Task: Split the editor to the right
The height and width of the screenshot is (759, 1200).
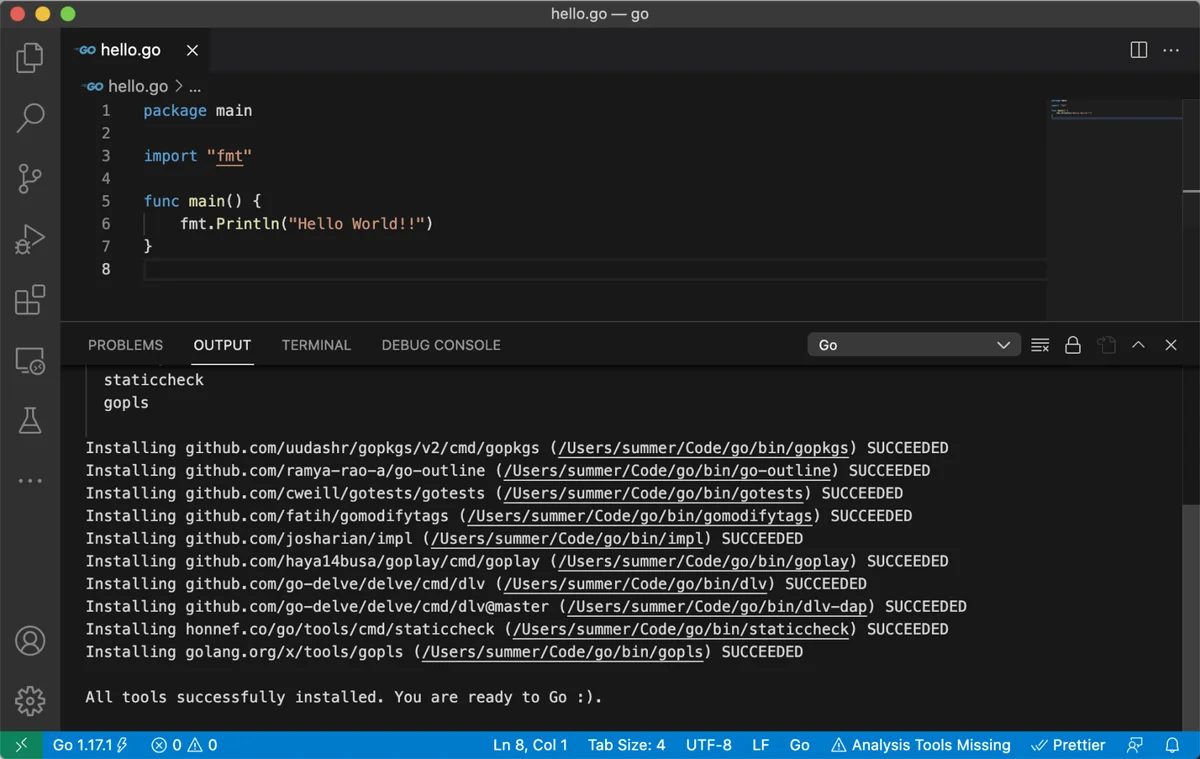Action: [x=1138, y=50]
